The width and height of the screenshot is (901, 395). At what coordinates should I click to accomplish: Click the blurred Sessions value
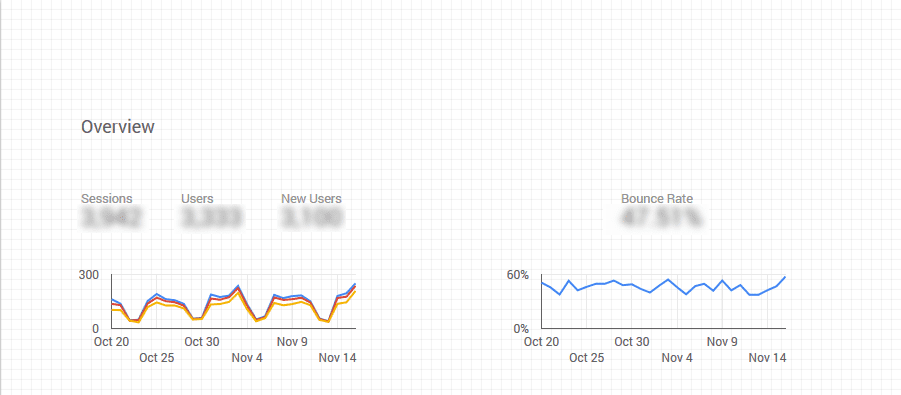click(110, 218)
